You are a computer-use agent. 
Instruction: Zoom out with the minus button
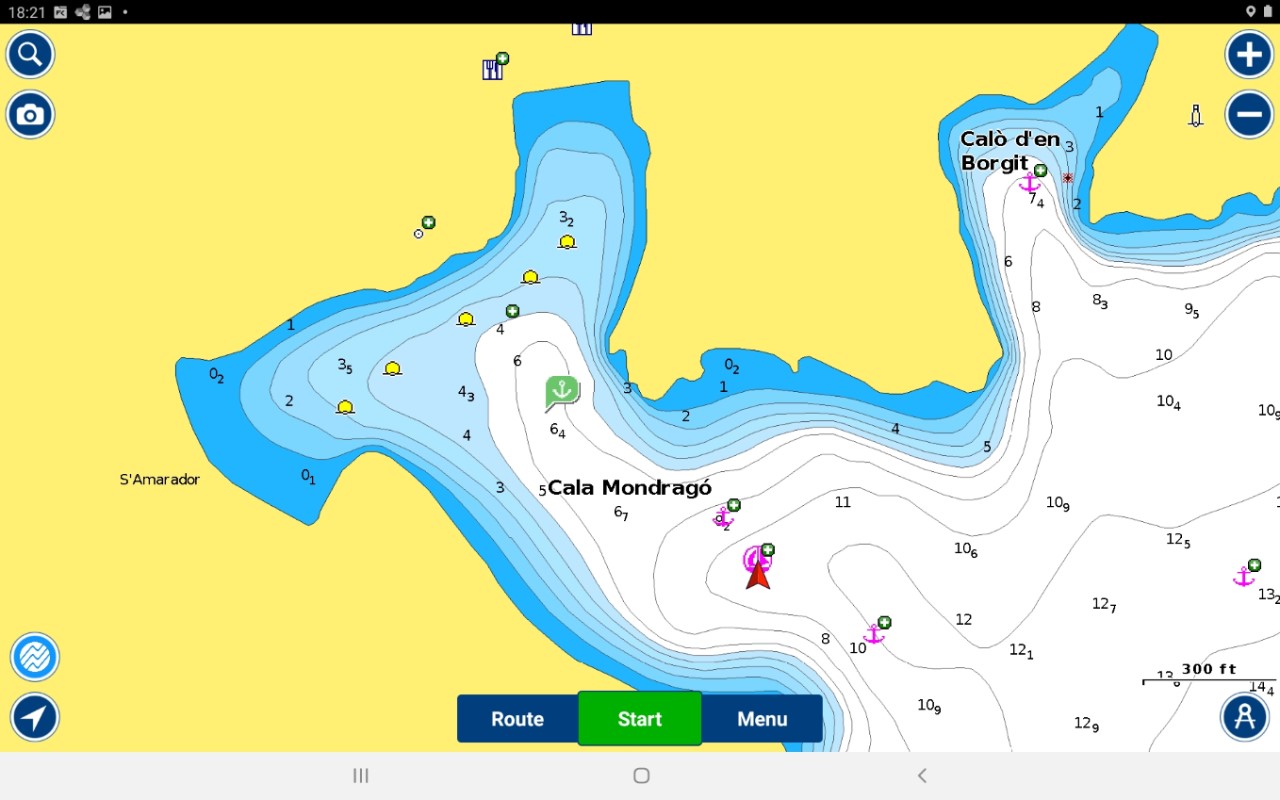[1249, 115]
